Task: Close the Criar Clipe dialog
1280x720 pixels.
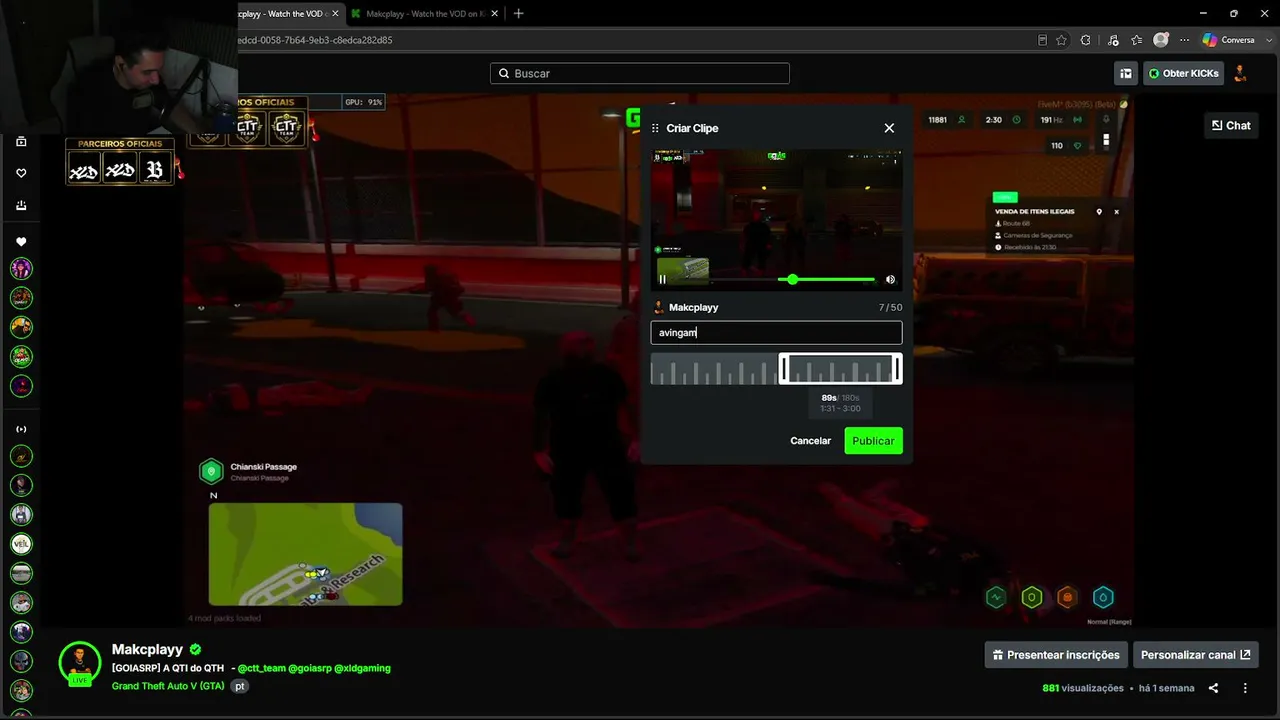Action: pos(889,128)
